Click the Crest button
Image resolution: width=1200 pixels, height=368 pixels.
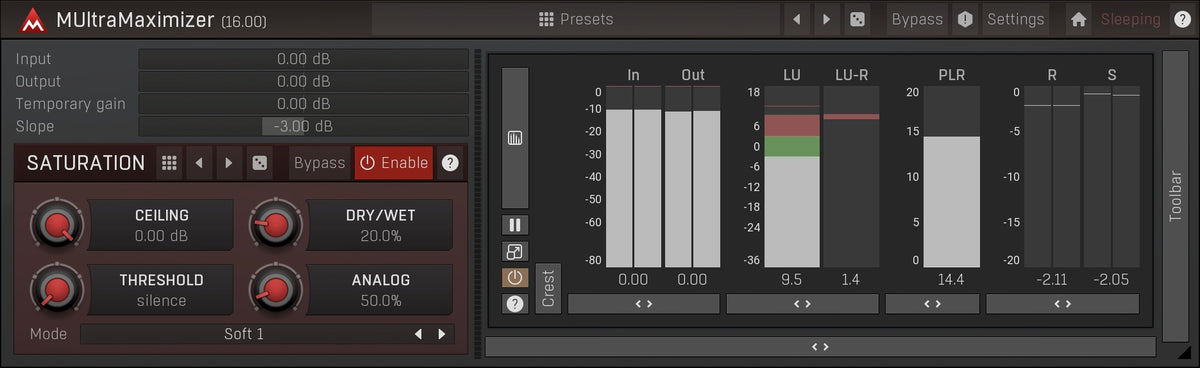[x=548, y=288]
